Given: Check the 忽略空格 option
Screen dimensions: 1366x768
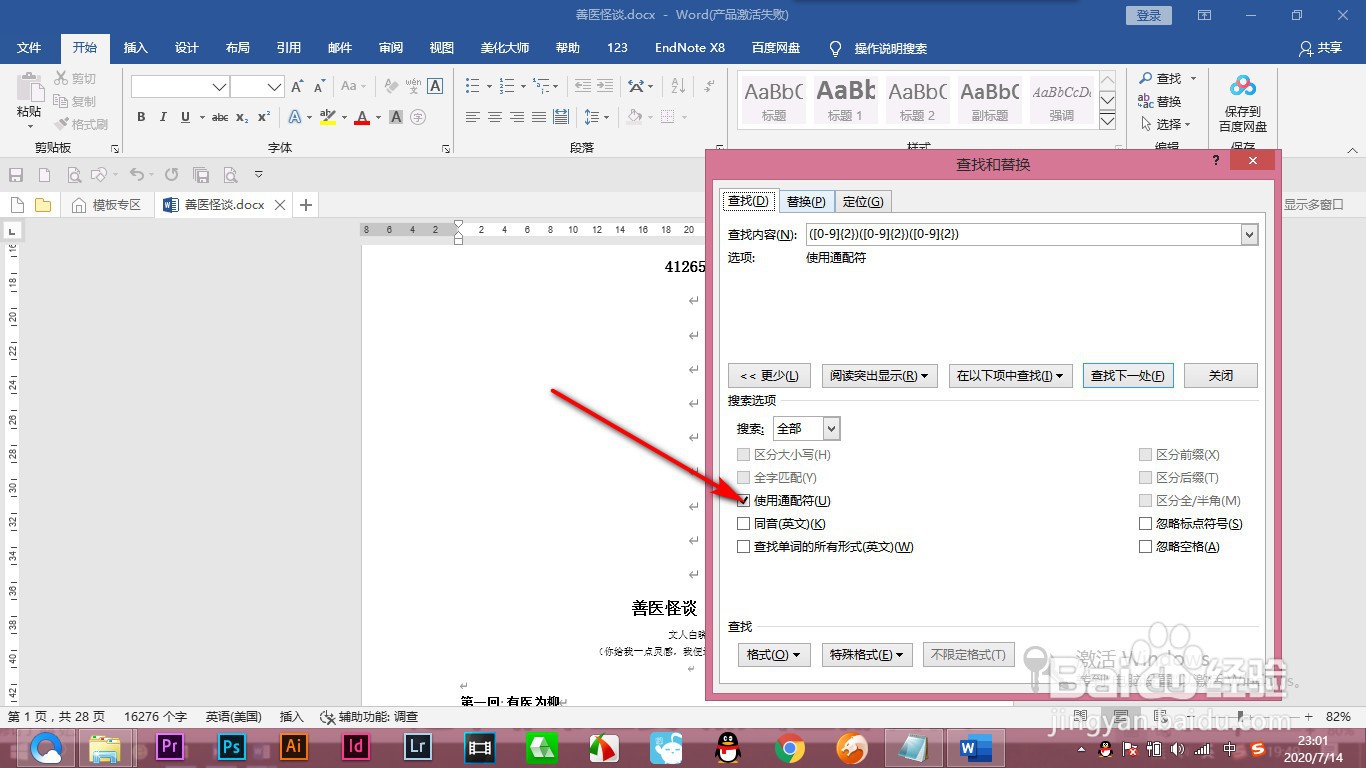Looking at the screenshot, I should click(1144, 546).
